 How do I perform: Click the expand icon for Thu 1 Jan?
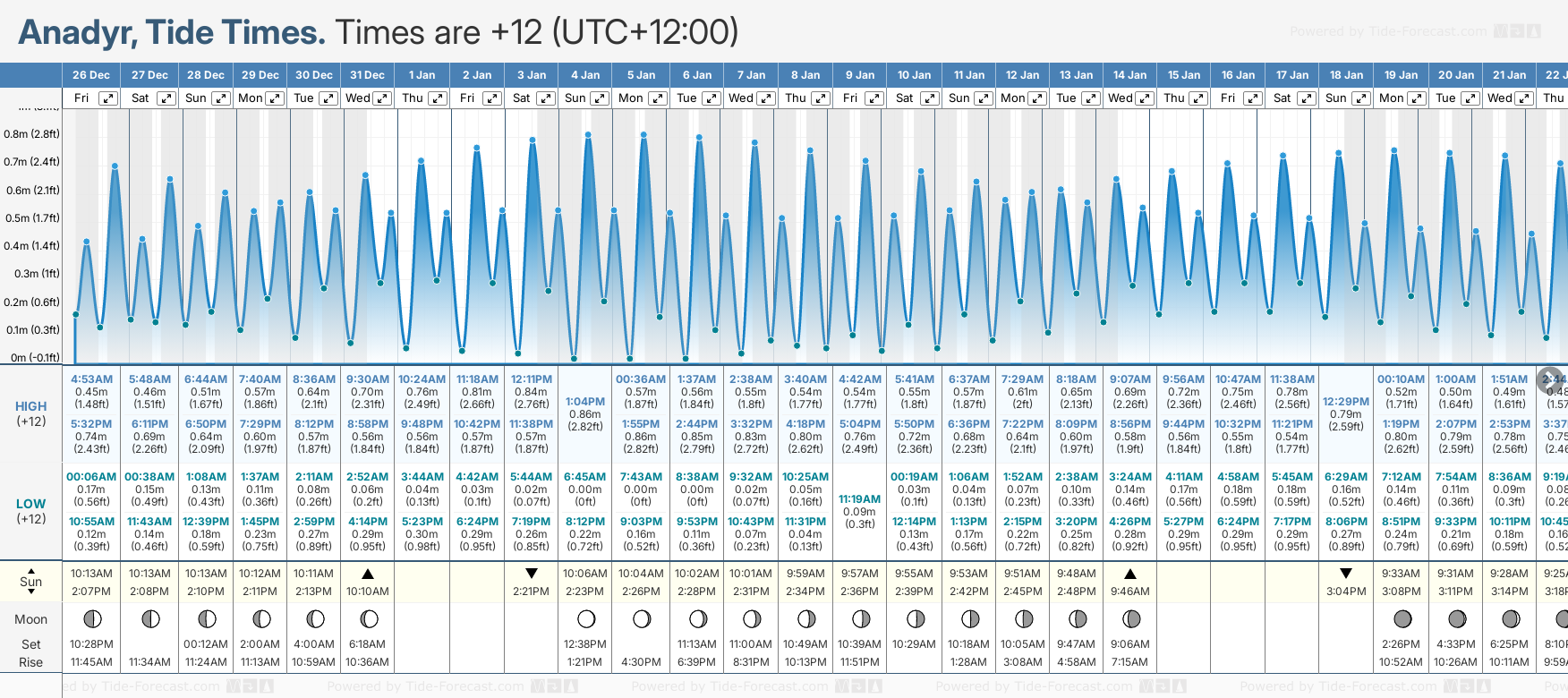coord(438,98)
